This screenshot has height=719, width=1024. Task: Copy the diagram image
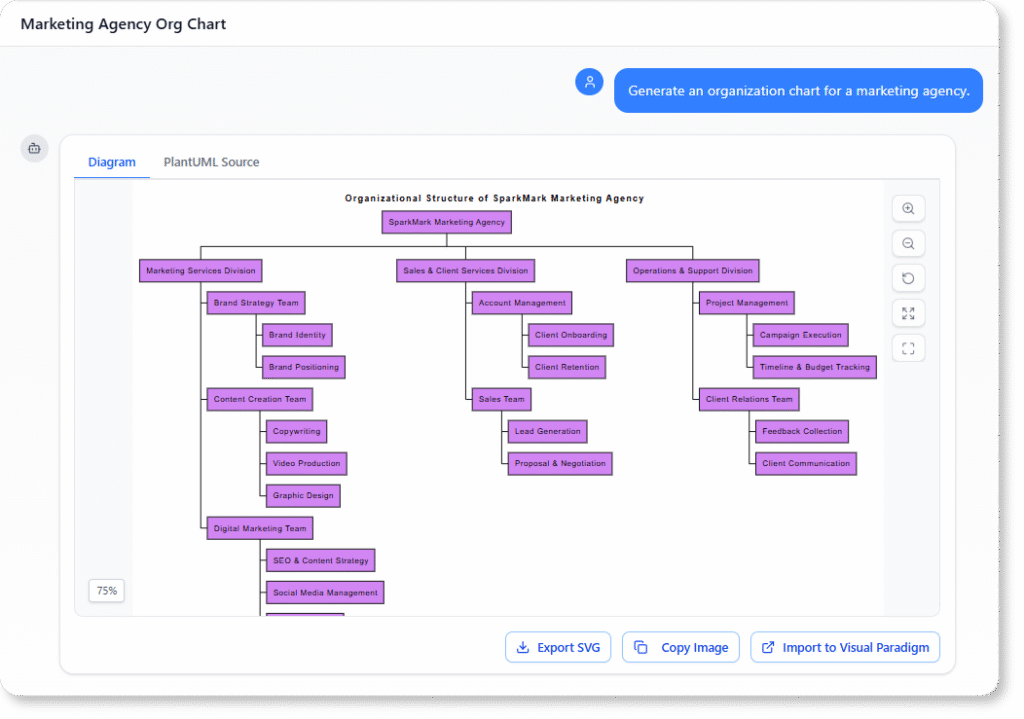pyautogui.click(x=680, y=647)
